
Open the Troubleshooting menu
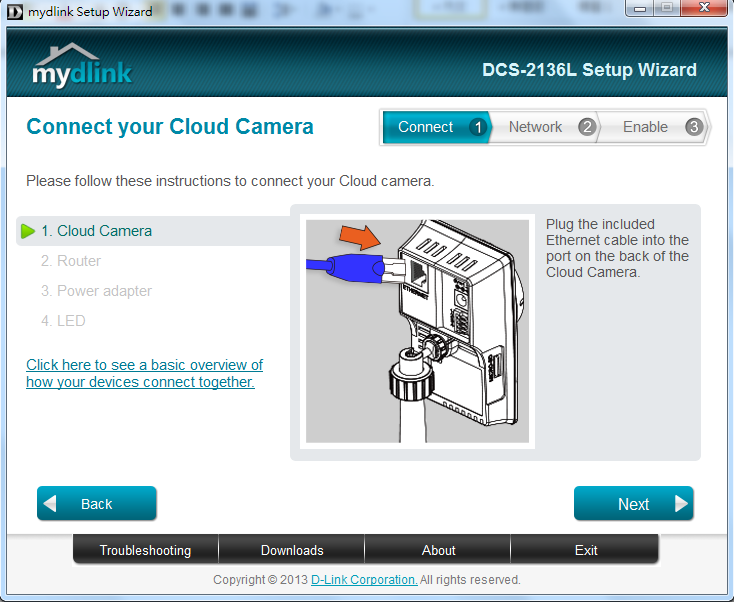pyautogui.click(x=145, y=550)
